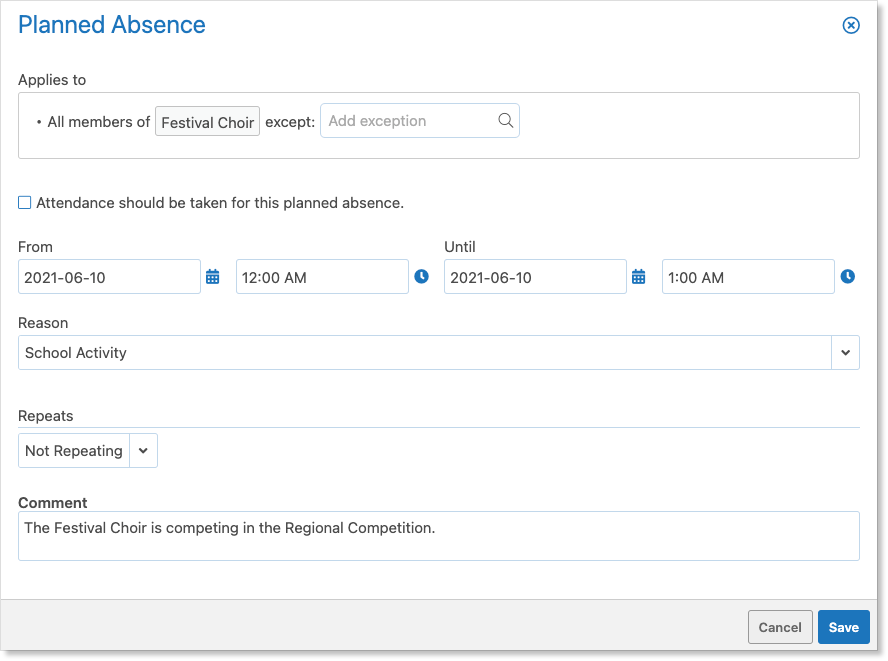Image resolution: width=888 pixels, height=661 pixels.
Task: Click the attendance checkbox label text
Action: pos(220,203)
